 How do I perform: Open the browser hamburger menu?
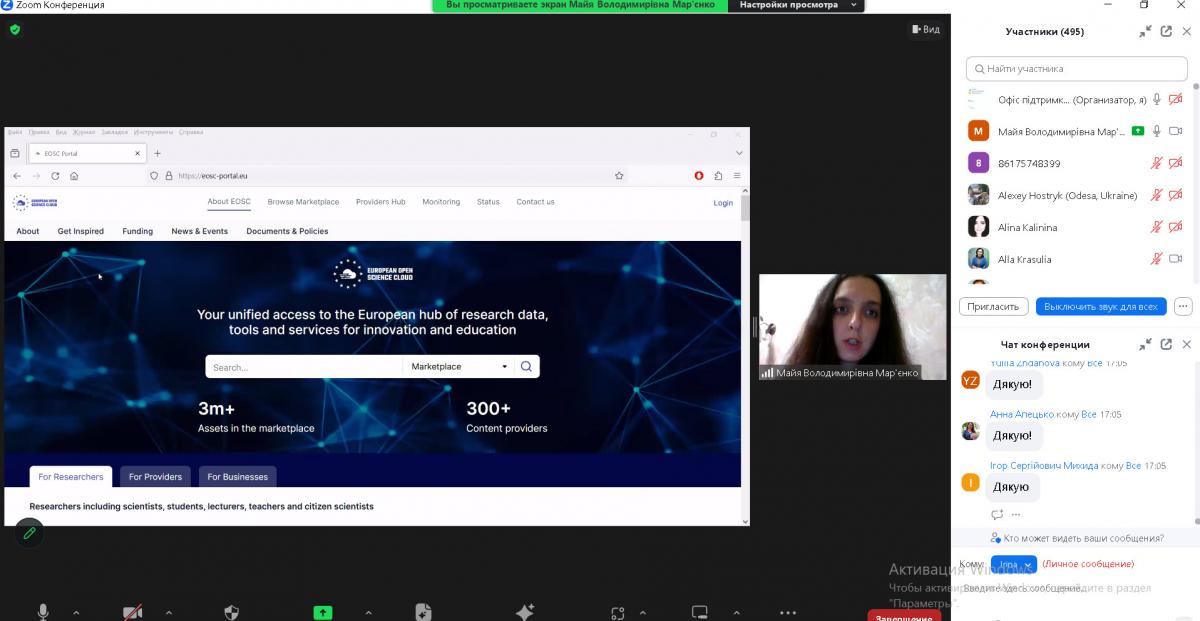(x=737, y=175)
